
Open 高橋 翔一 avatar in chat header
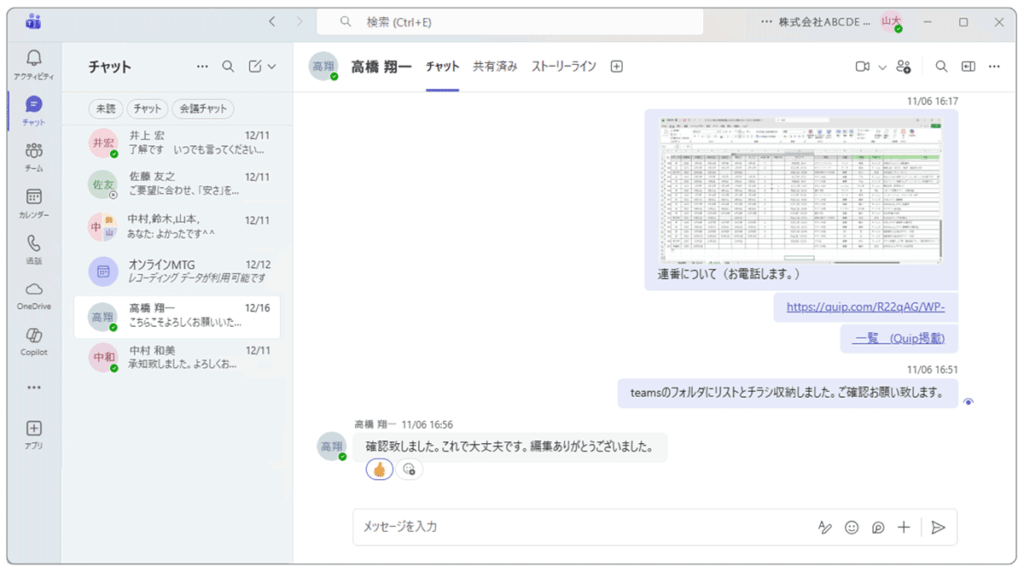pos(324,66)
